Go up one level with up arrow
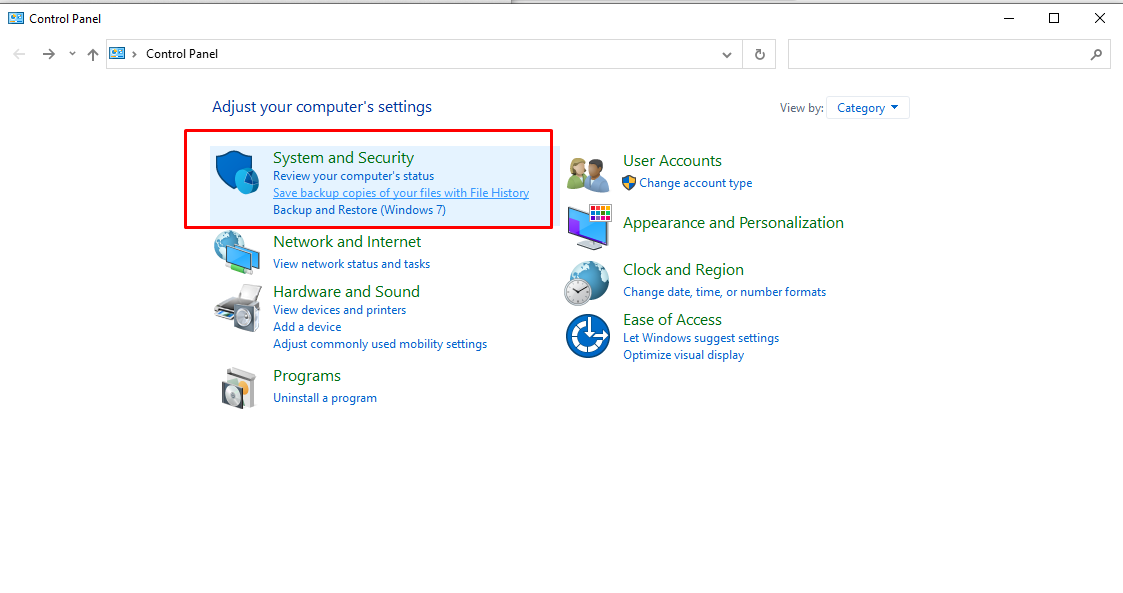This screenshot has height=593, width=1123. [93, 54]
